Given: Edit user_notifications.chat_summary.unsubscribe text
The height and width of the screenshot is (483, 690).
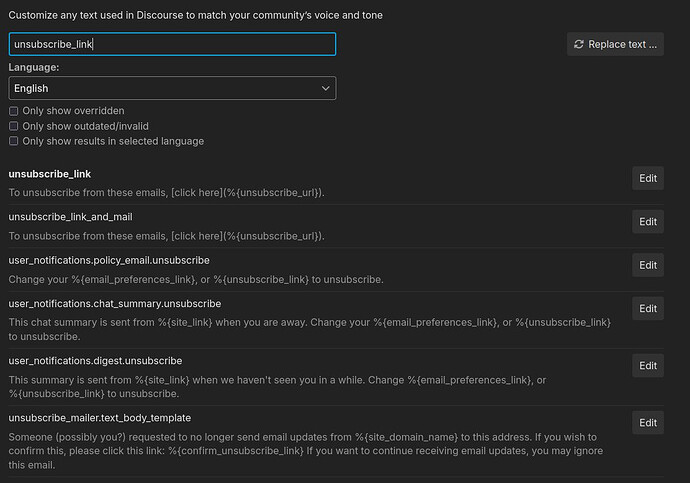Looking at the screenshot, I should point(648,308).
